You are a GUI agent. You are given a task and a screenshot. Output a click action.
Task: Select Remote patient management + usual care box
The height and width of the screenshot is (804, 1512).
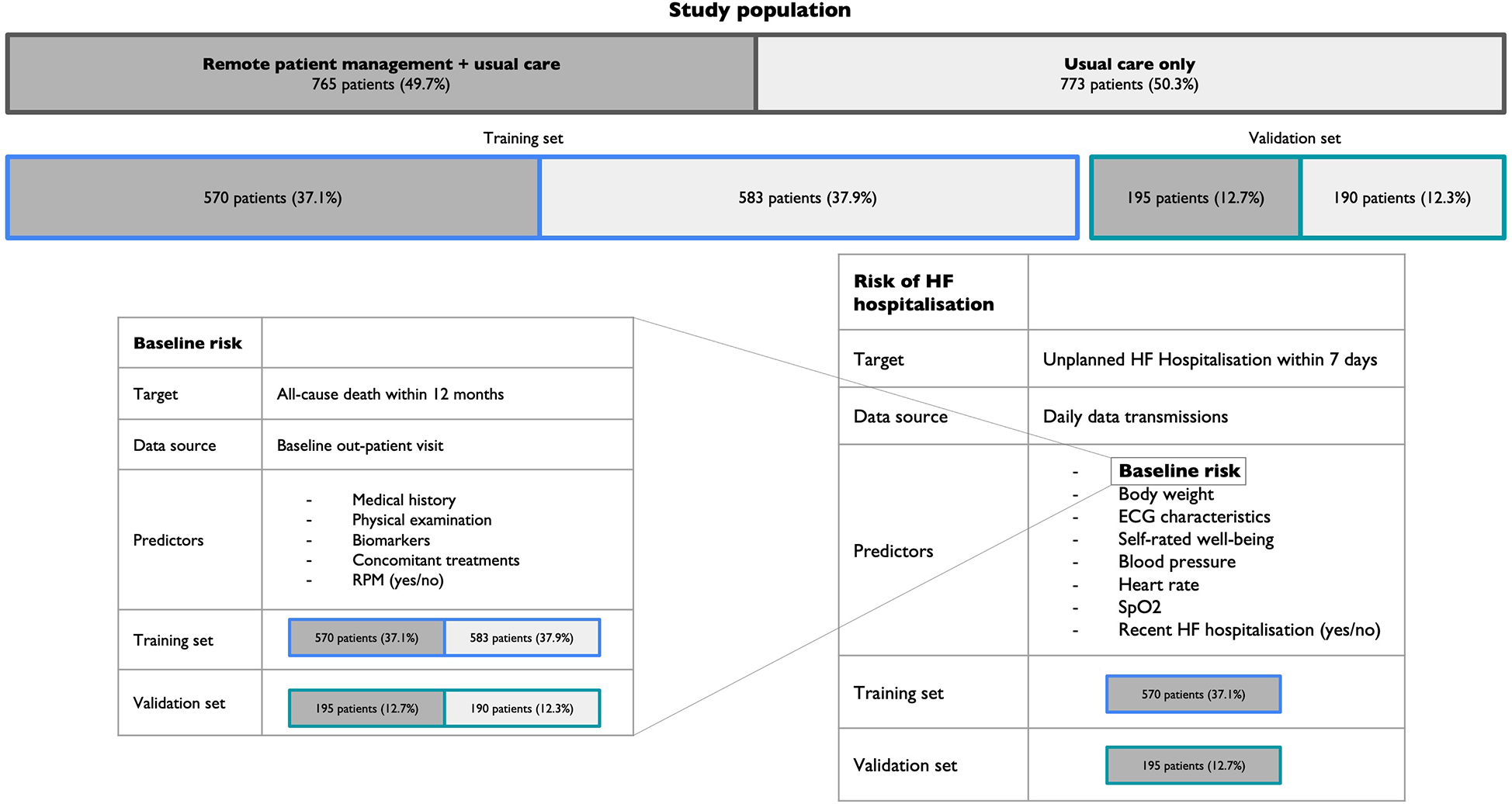[381, 74]
